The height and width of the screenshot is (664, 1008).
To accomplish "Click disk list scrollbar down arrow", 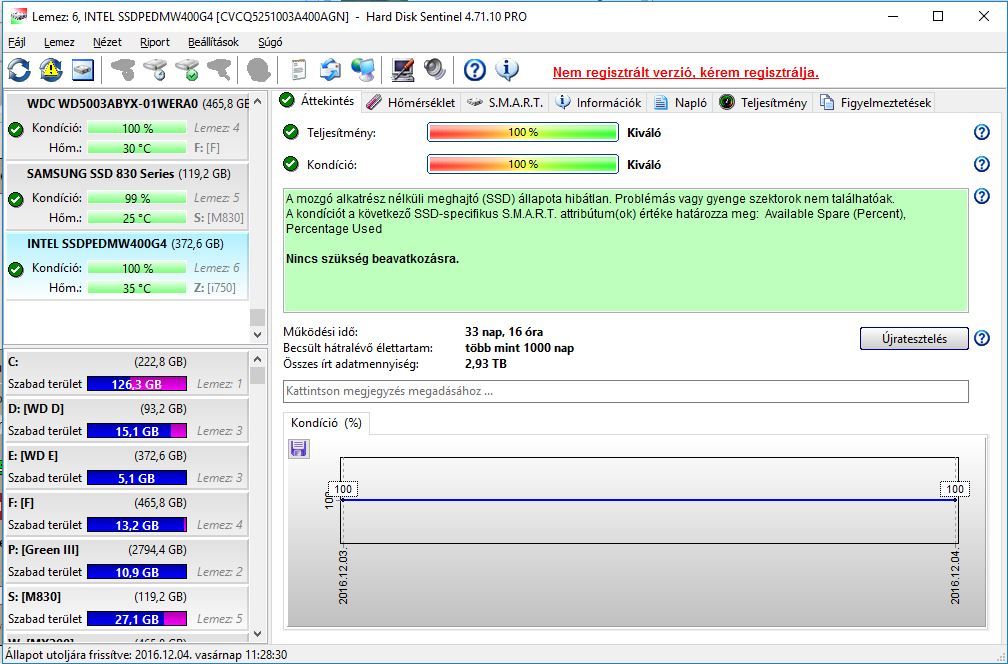I will (x=257, y=334).
